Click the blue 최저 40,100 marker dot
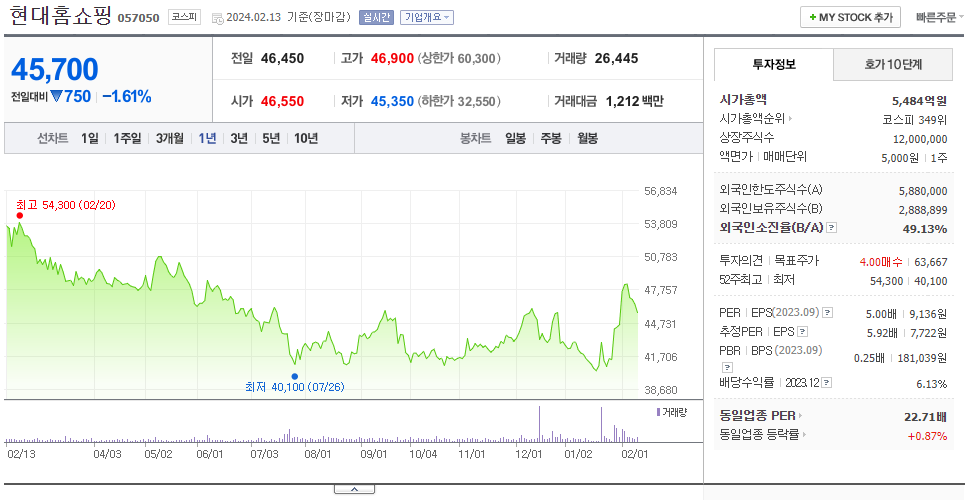Image resolution: width=968 pixels, height=500 pixels. (x=294, y=376)
